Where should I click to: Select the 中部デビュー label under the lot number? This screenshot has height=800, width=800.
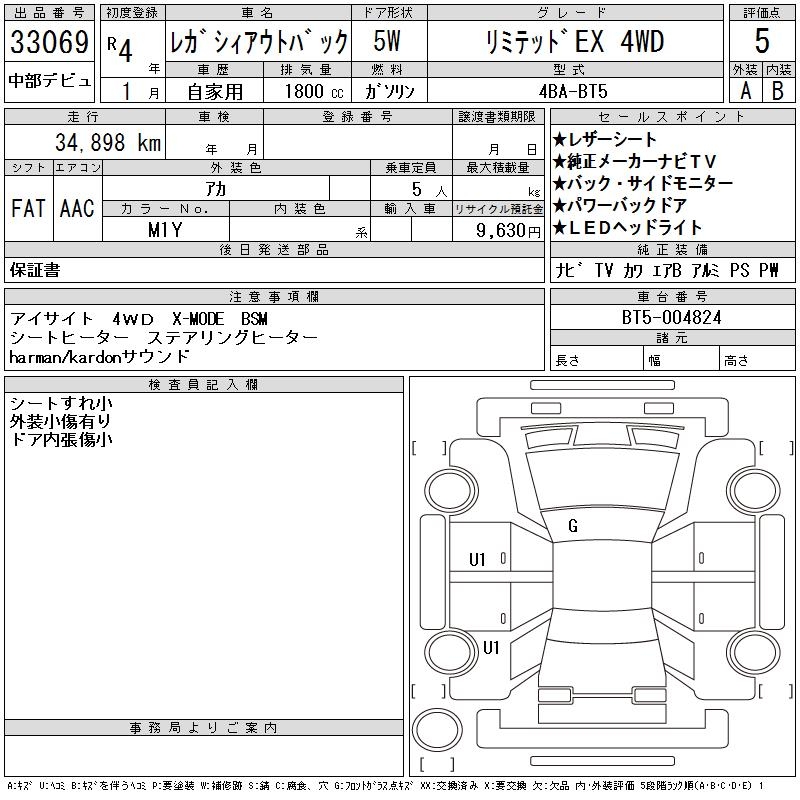coord(50,81)
